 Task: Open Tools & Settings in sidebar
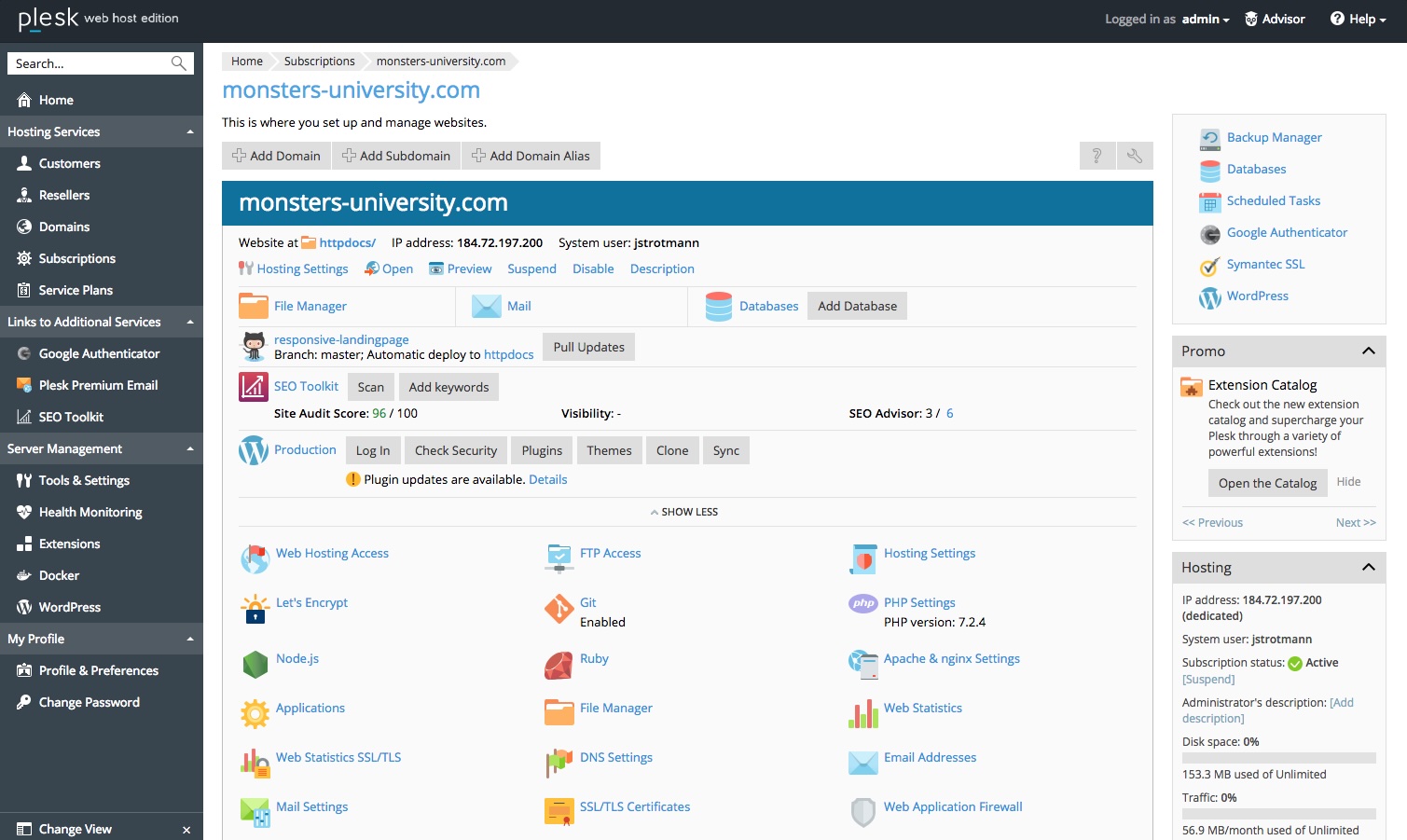coord(84,480)
